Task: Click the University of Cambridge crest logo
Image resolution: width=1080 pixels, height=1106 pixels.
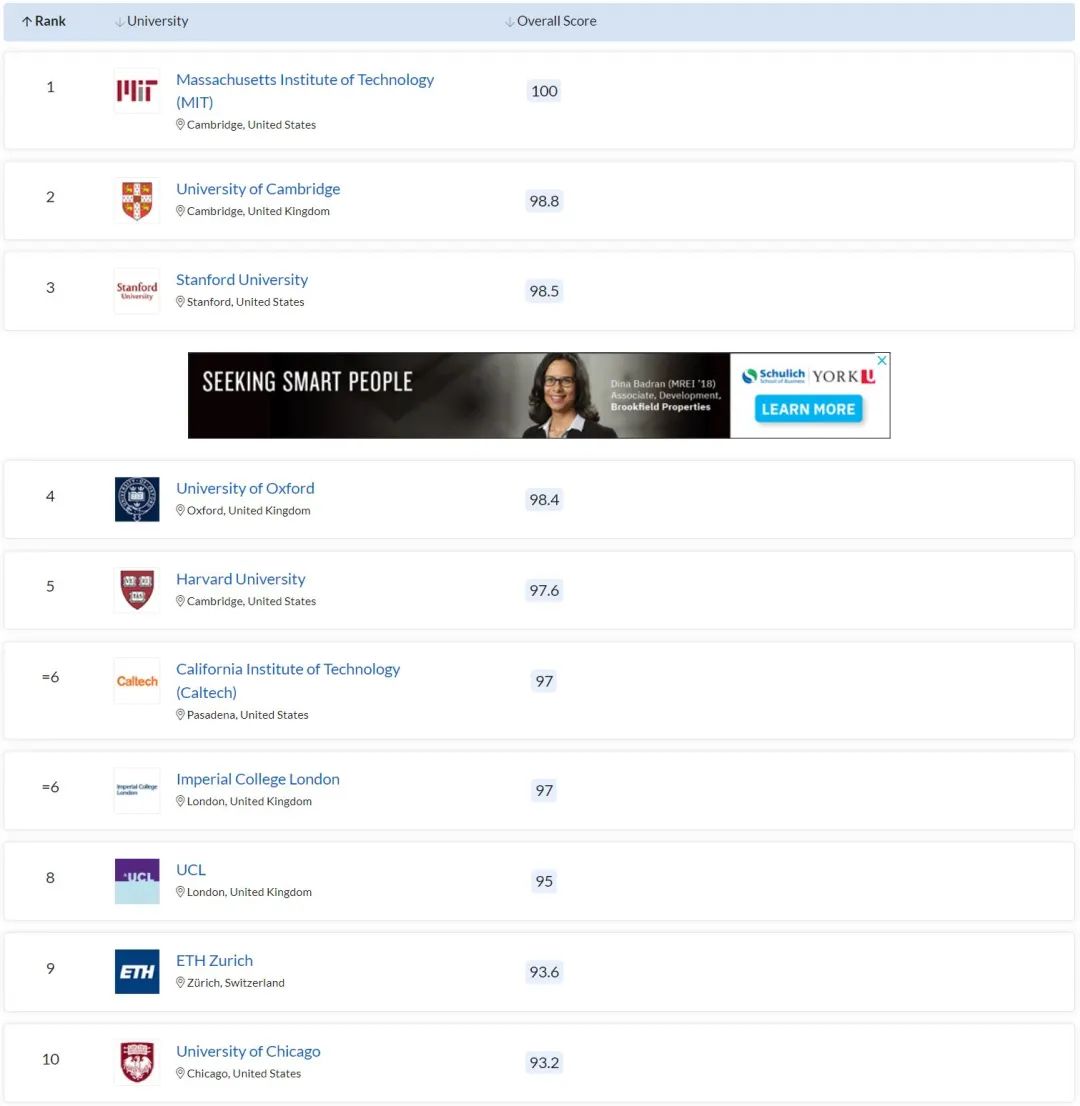Action: coord(137,200)
